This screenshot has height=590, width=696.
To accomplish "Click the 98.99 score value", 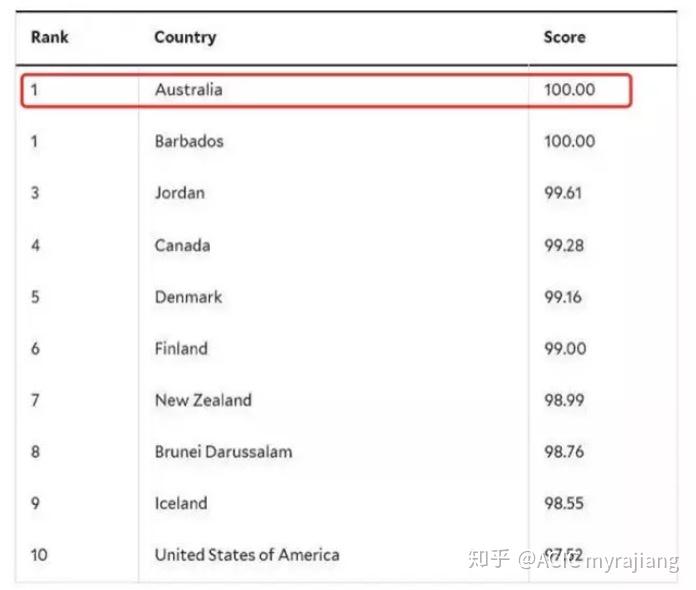I will coord(564,400).
